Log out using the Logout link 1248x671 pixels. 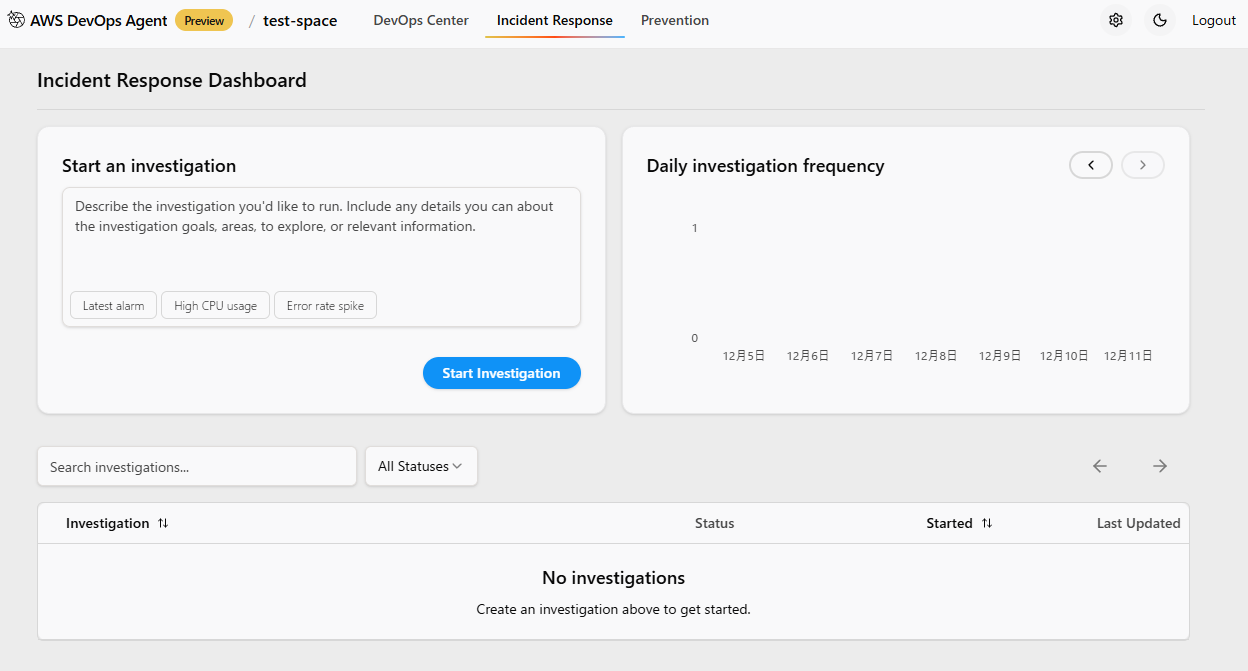pos(1214,20)
